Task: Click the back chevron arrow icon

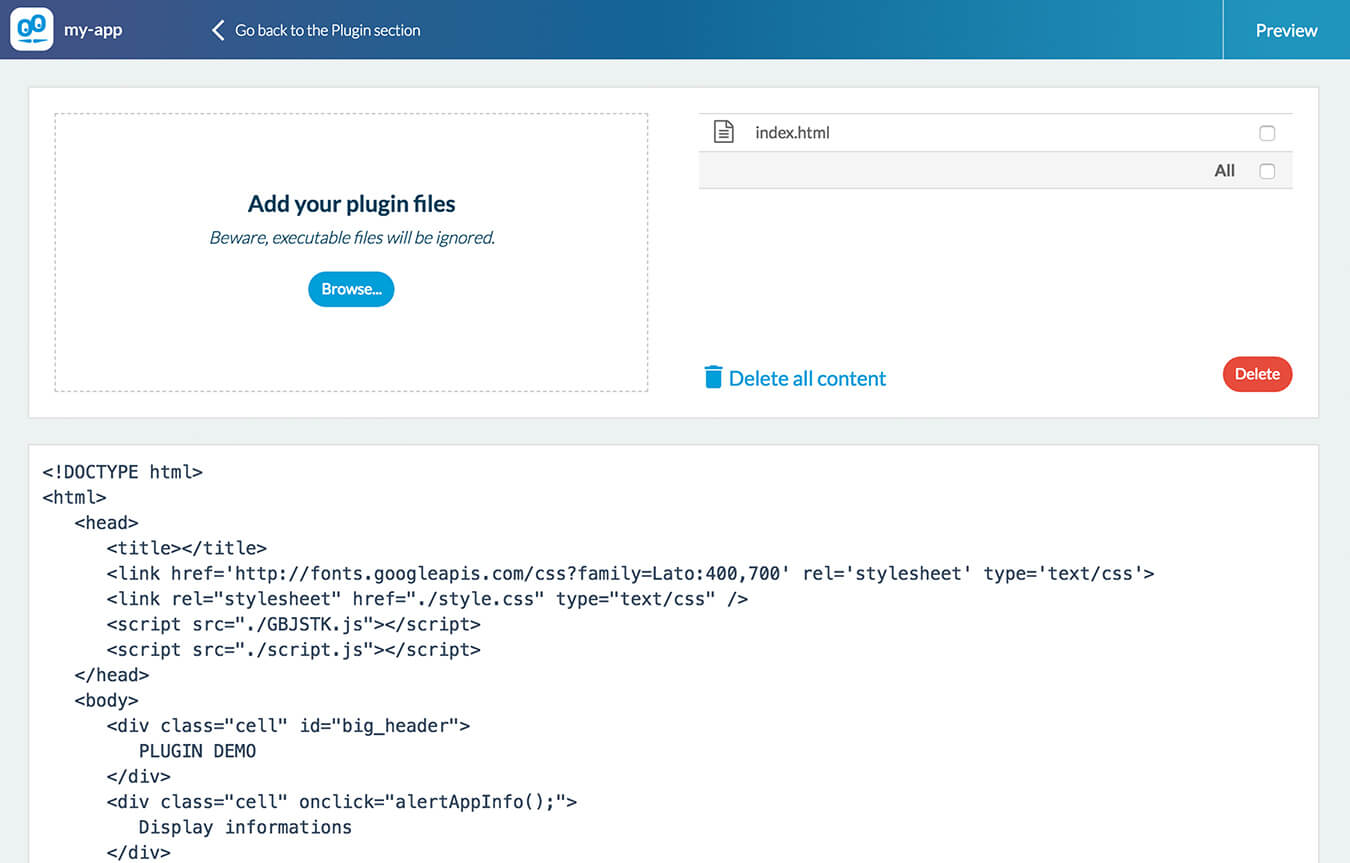Action: 217,30
